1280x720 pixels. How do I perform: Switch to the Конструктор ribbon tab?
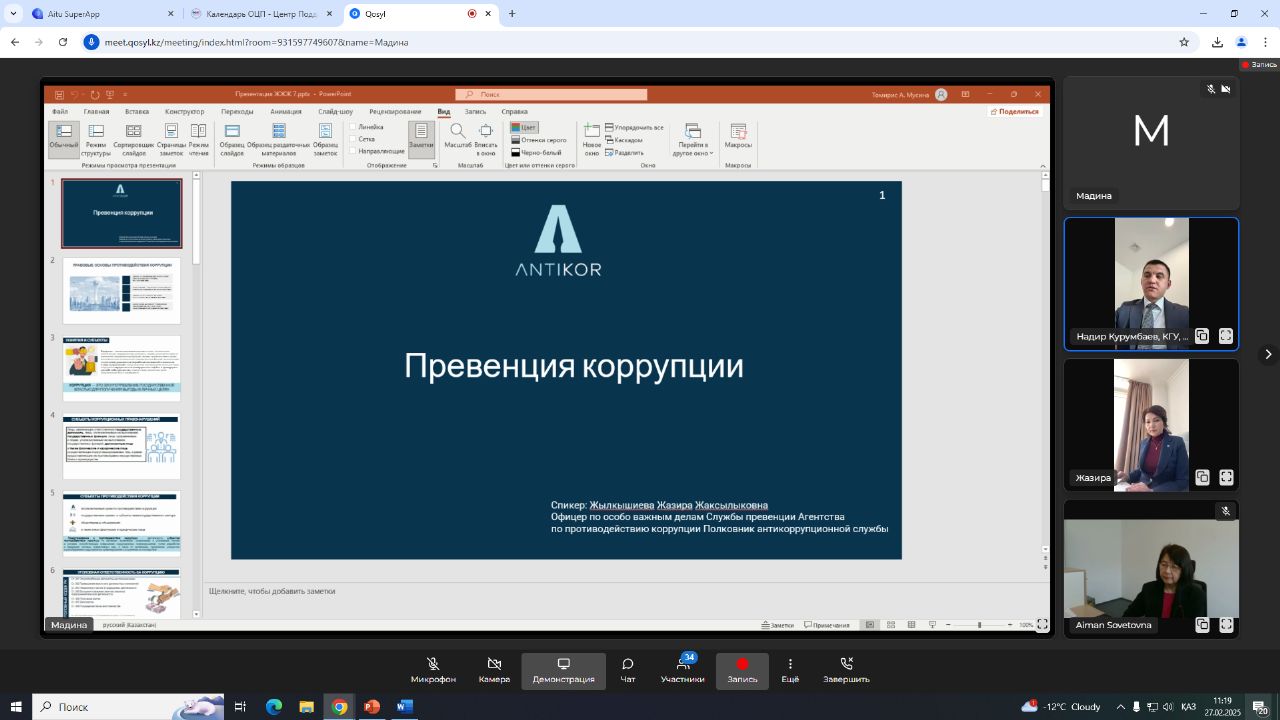click(184, 111)
